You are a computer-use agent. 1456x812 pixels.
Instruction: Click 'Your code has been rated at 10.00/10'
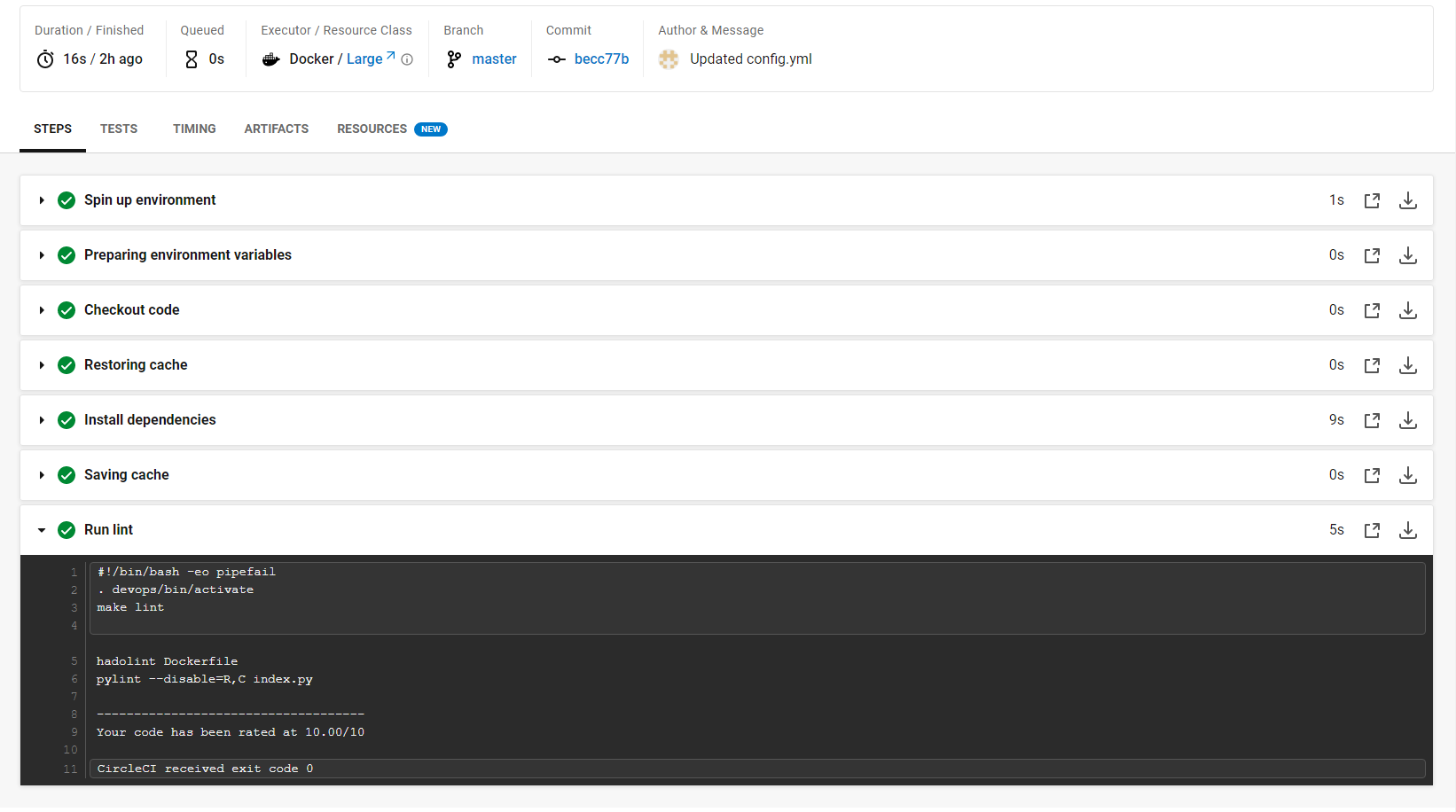tap(231, 732)
